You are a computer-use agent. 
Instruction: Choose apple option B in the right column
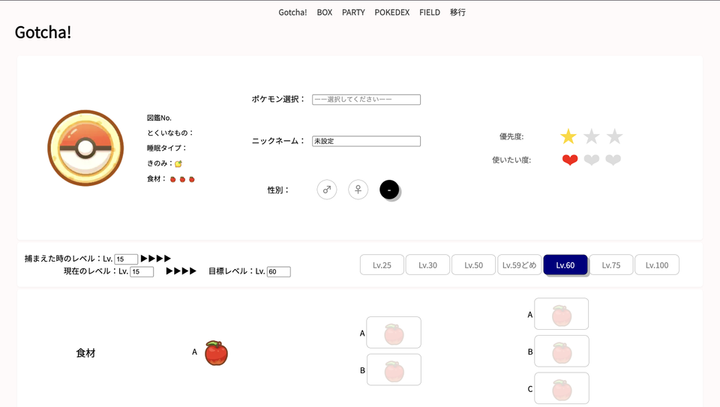[x=562, y=351]
